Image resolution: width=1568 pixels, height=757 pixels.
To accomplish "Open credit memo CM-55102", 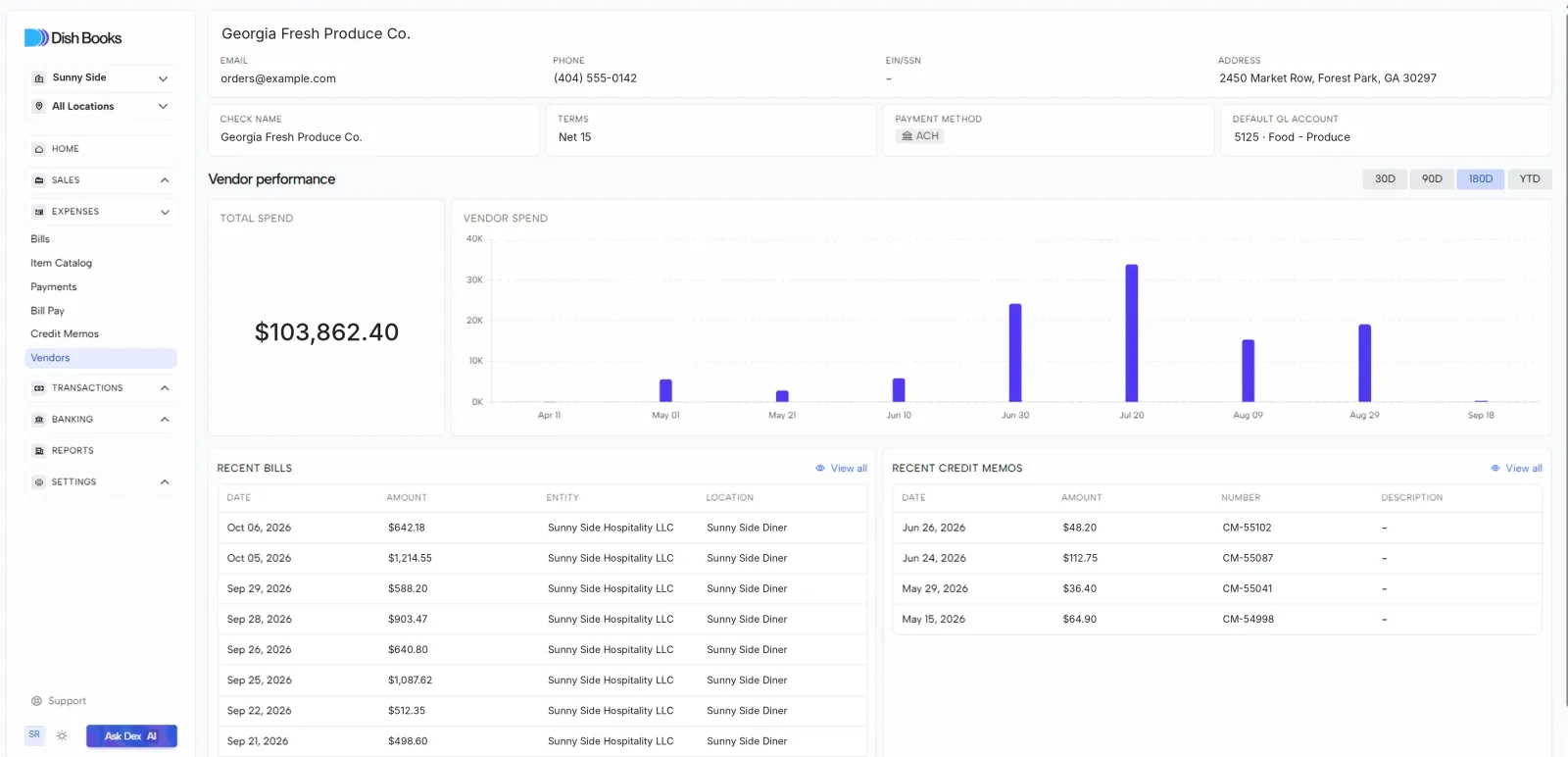I will coord(1217,528).
